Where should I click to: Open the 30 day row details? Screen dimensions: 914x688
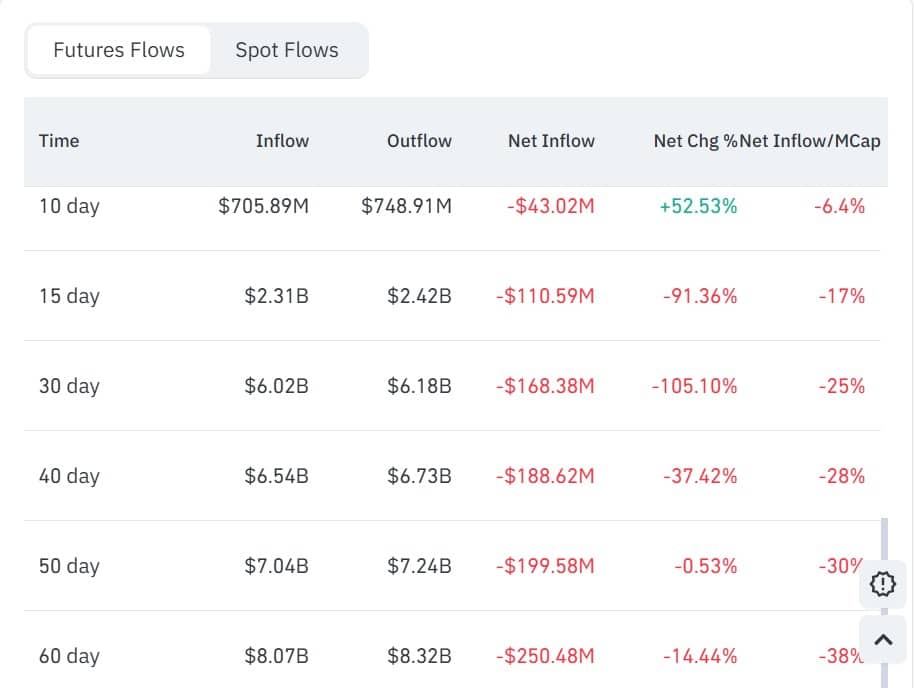[x=68, y=386]
